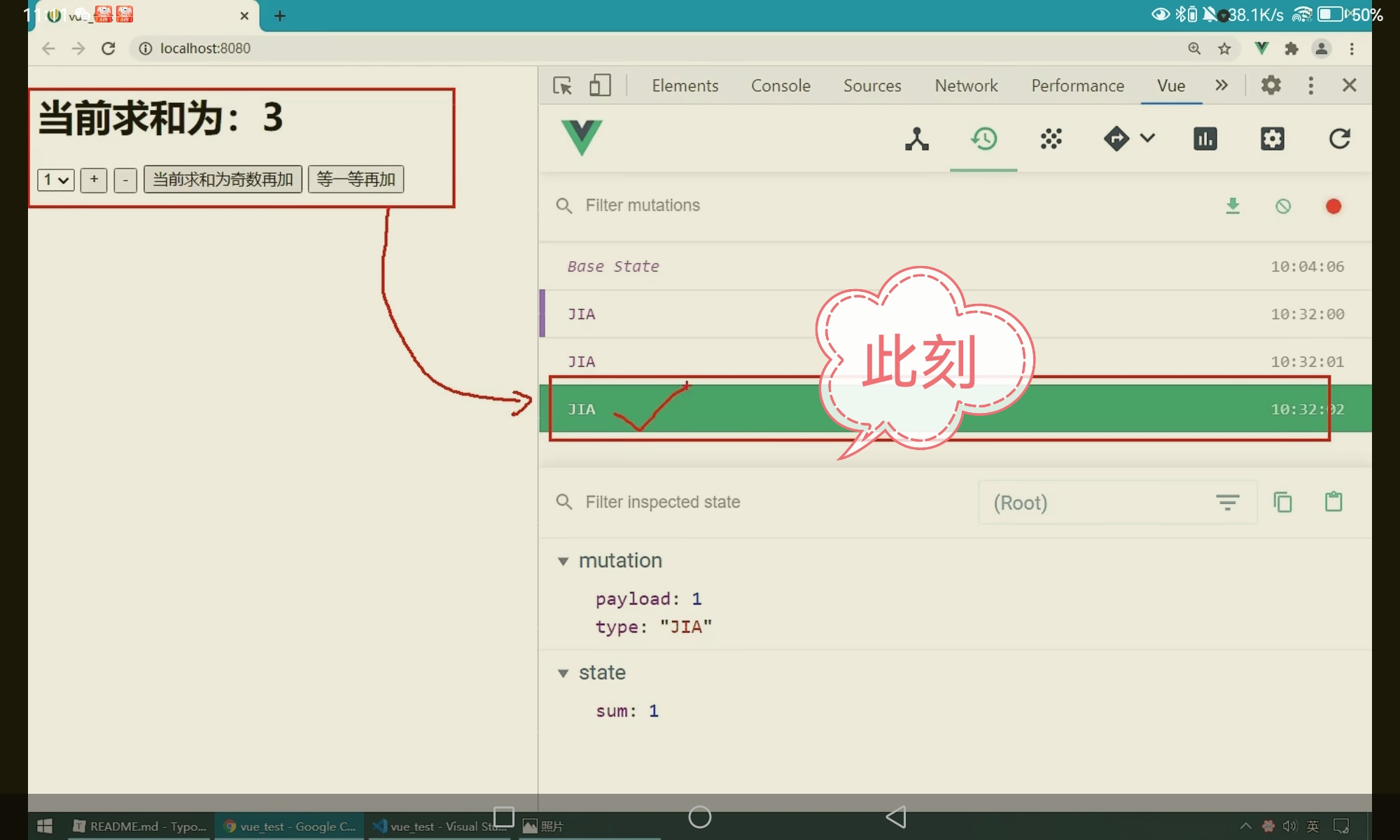Click the 等一等再加 button
The width and height of the screenshot is (1400, 840).
tap(356, 180)
